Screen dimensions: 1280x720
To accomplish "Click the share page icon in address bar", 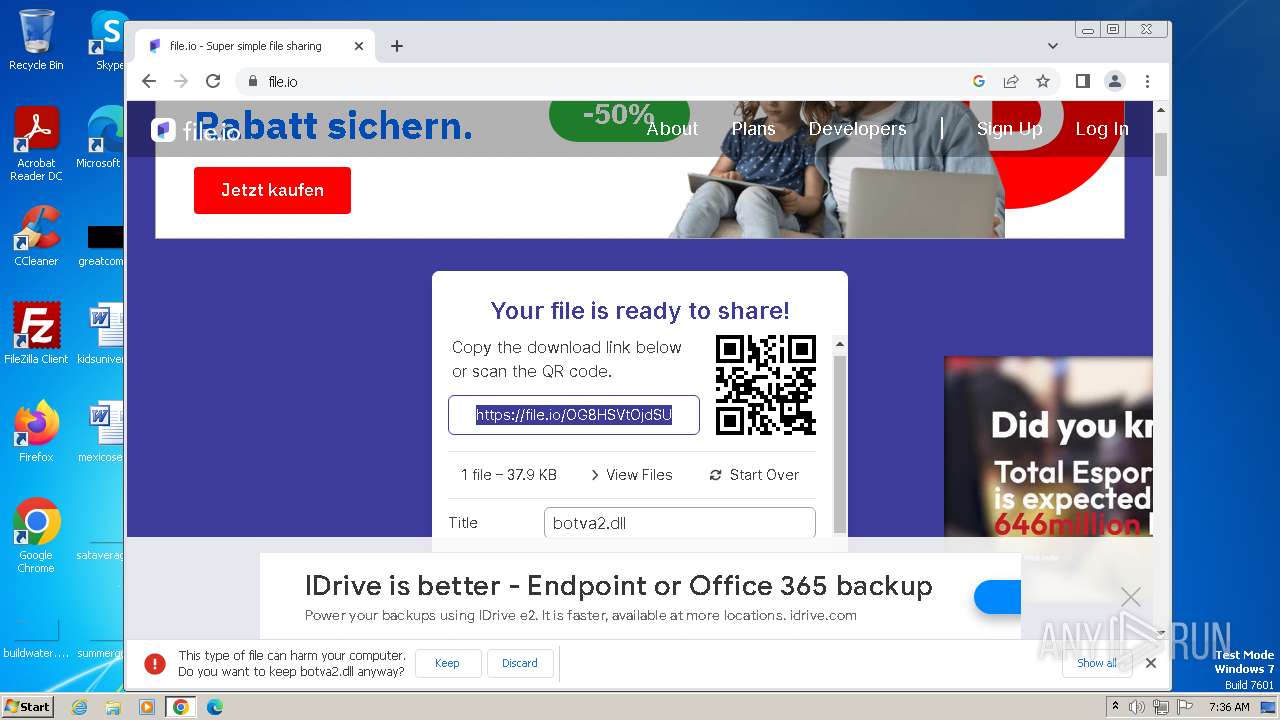I will (x=1011, y=81).
